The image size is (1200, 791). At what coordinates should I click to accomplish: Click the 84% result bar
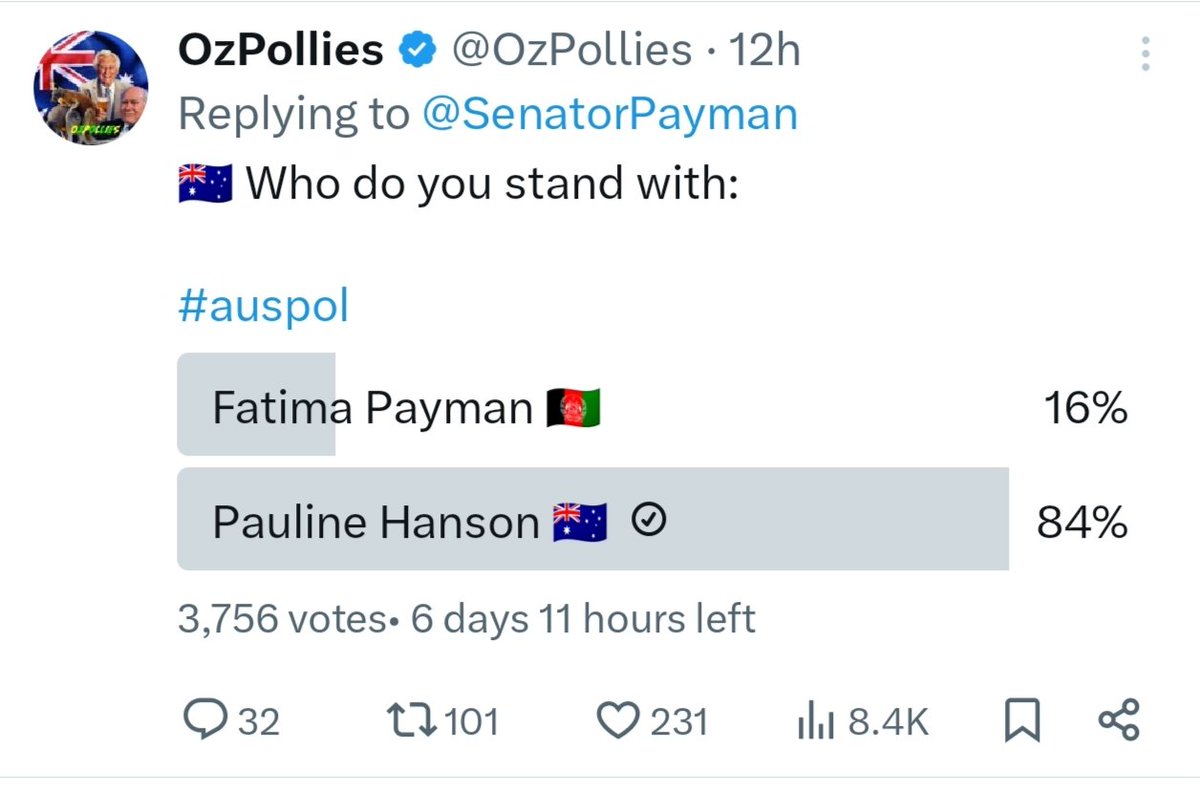593,519
